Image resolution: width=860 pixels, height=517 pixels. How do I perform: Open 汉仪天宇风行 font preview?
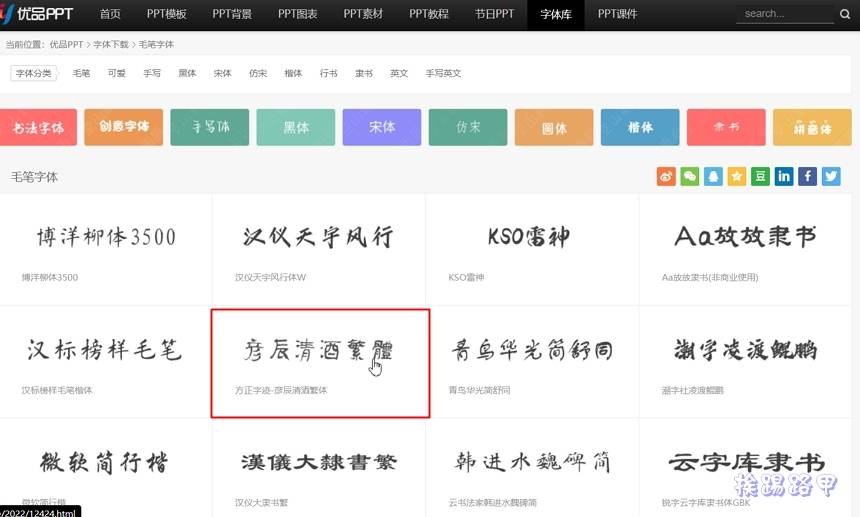click(x=318, y=237)
